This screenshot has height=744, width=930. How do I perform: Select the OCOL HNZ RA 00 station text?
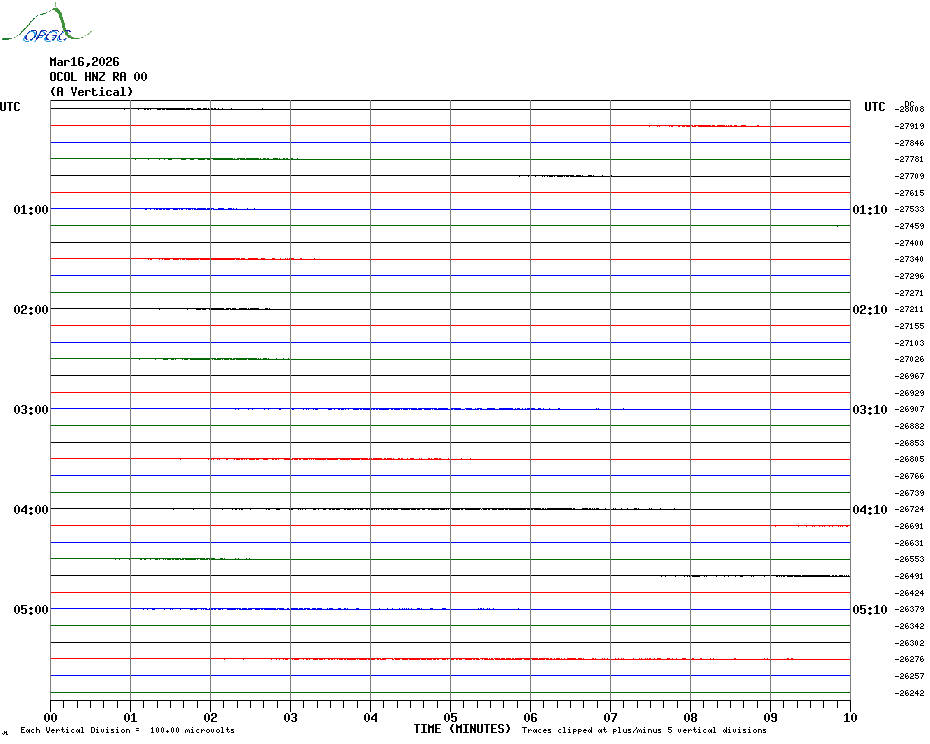(98, 77)
